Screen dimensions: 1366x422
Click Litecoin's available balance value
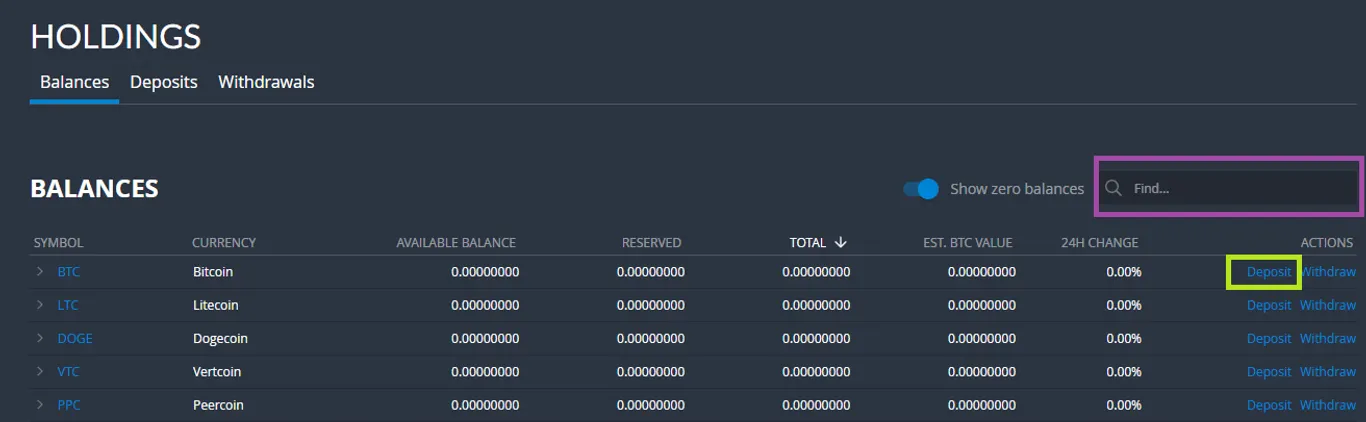coord(485,305)
